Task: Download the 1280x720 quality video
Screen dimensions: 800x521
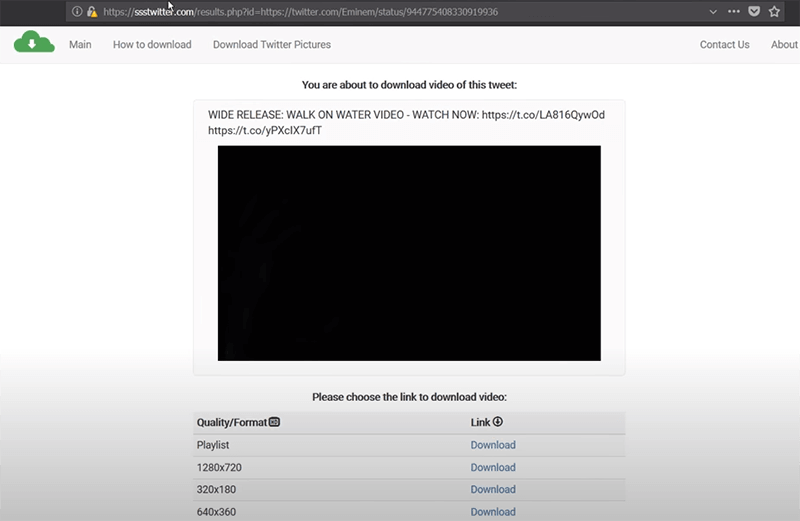Action: click(x=493, y=467)
